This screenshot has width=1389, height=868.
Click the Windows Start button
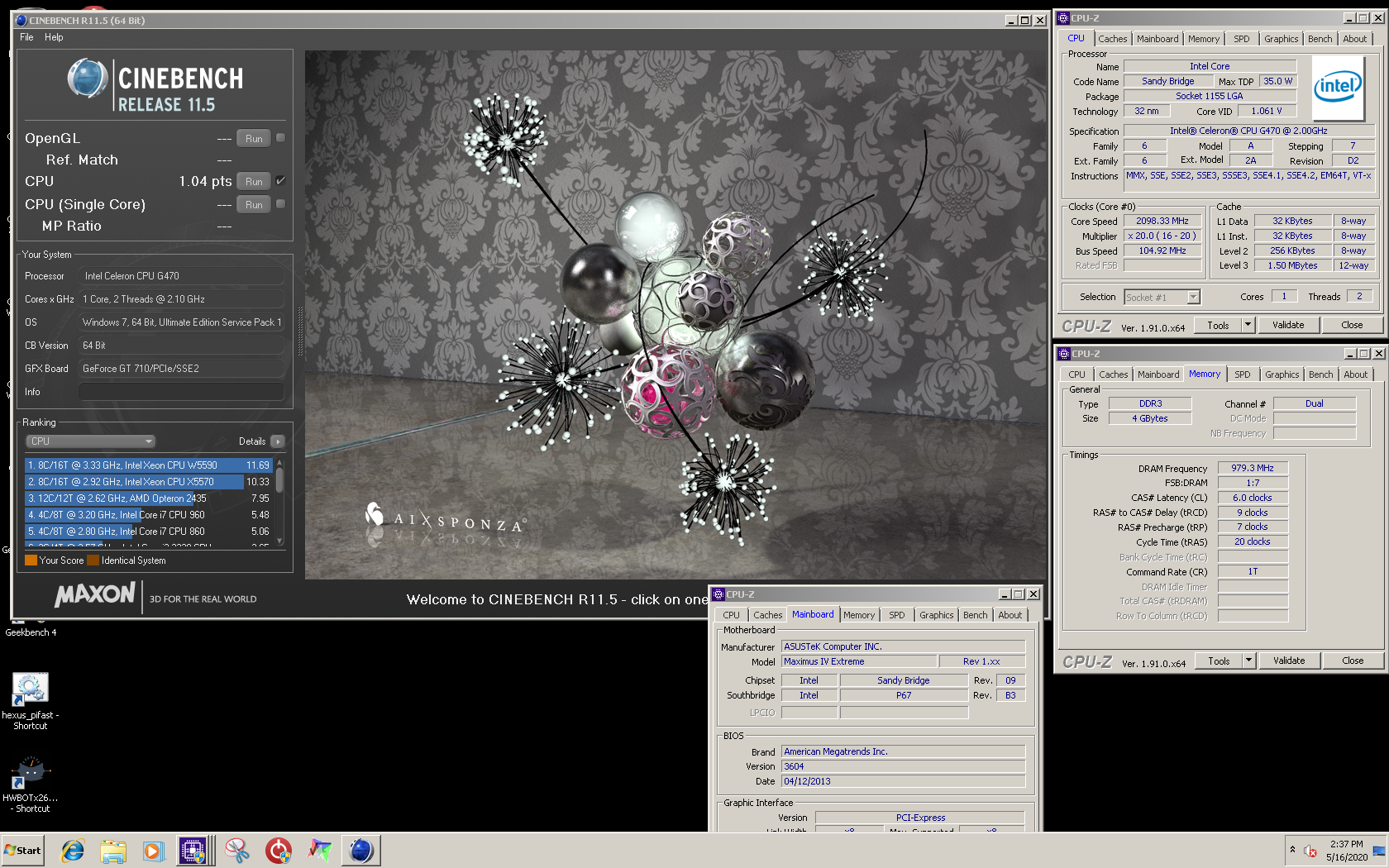(x=22, y=850)
